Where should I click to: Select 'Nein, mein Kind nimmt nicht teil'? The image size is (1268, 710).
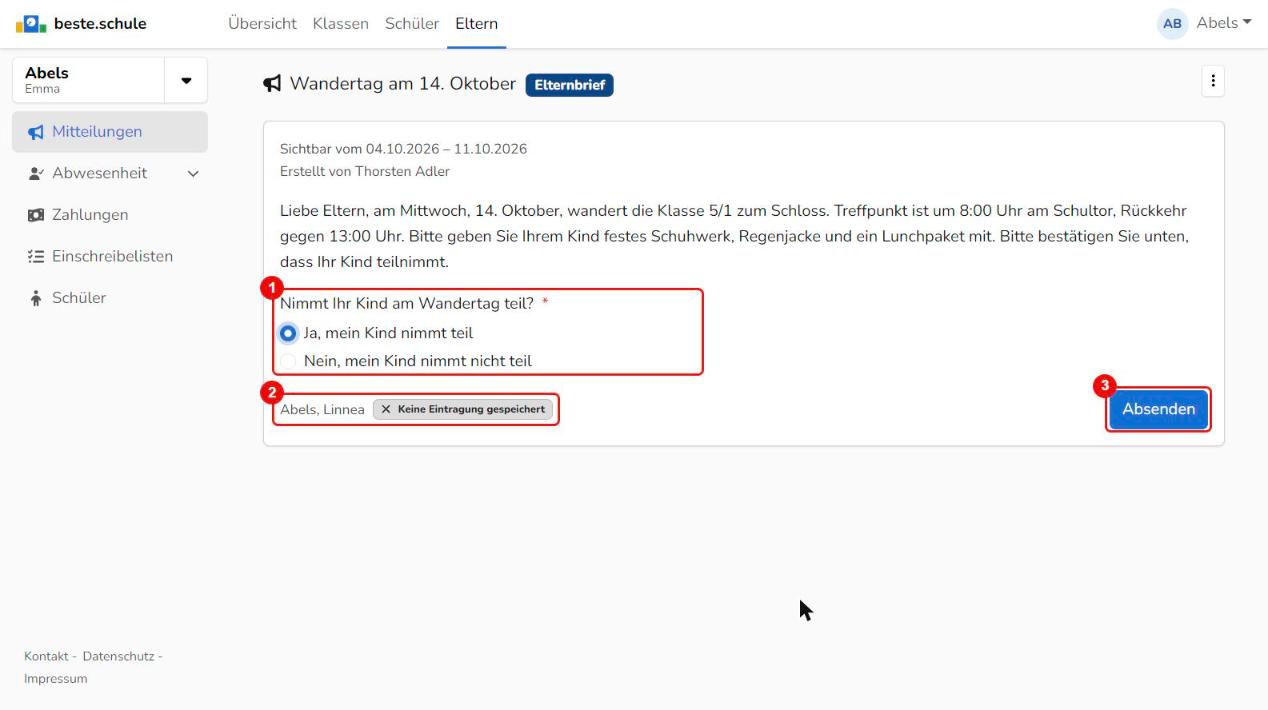point(289,361)
